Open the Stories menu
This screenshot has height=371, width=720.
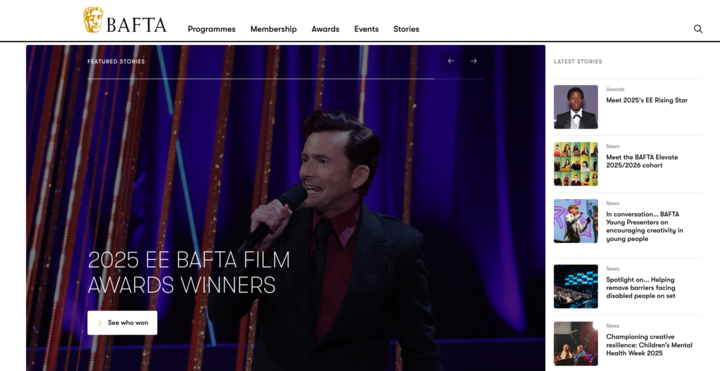click(406, 29)
